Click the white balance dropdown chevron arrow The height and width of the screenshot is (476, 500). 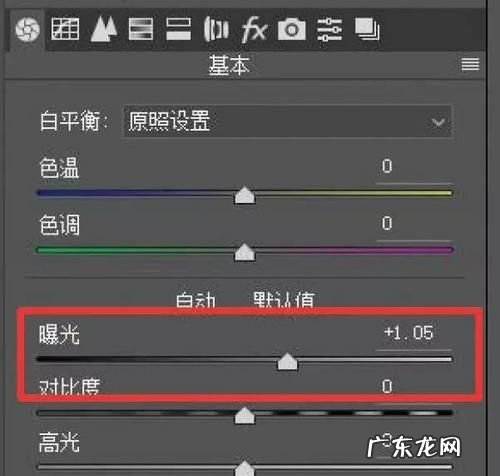point(438,122)
